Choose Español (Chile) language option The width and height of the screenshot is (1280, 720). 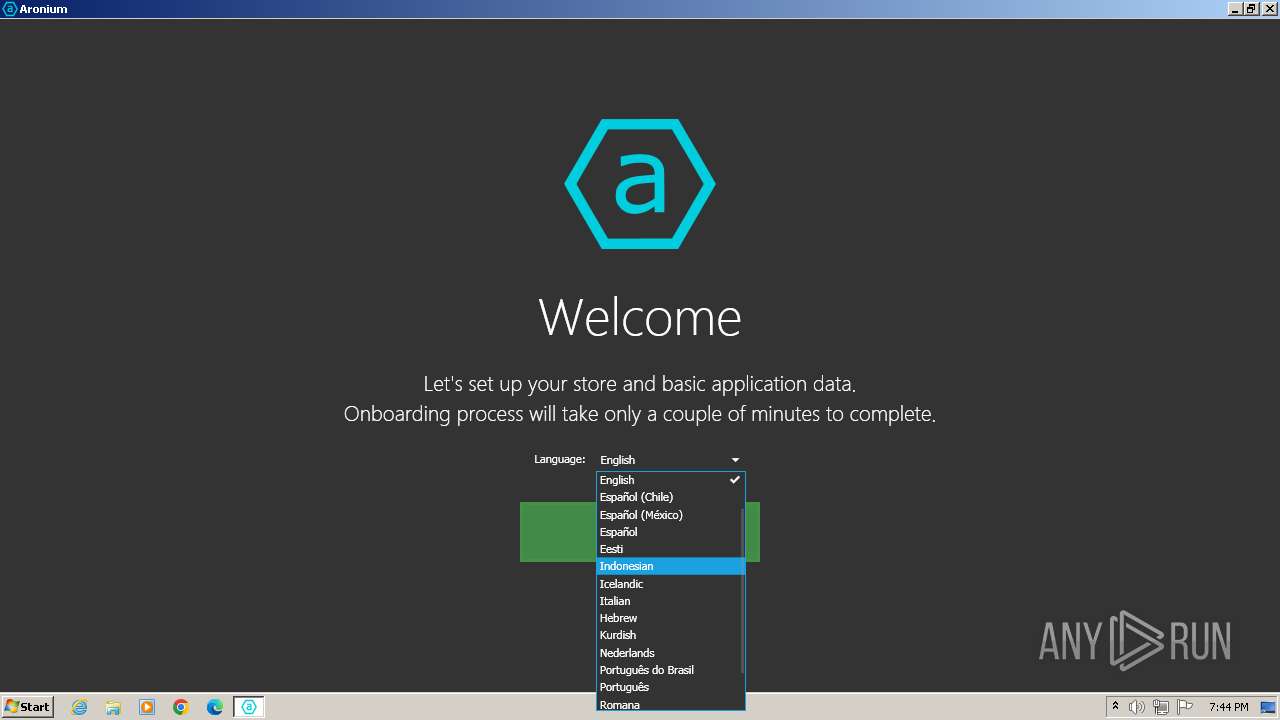[x=670, y=497]
